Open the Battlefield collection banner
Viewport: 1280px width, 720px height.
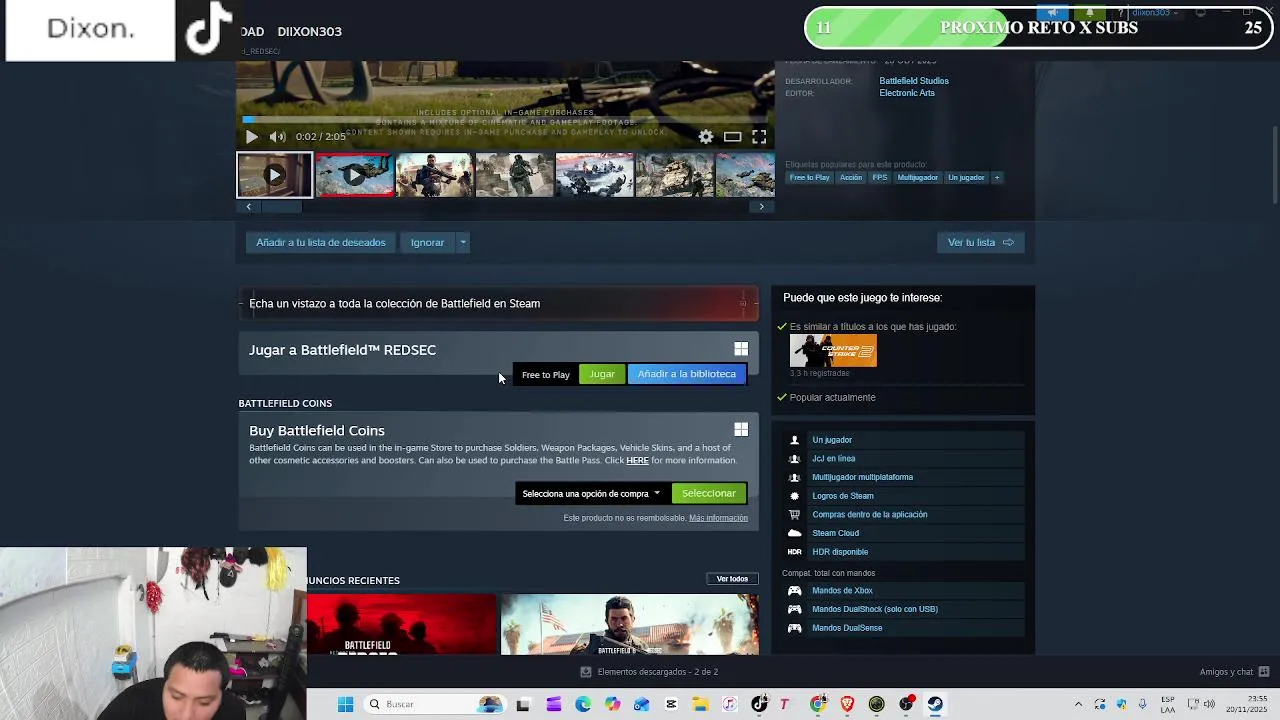pyautogui.click(x=498, y=303)
